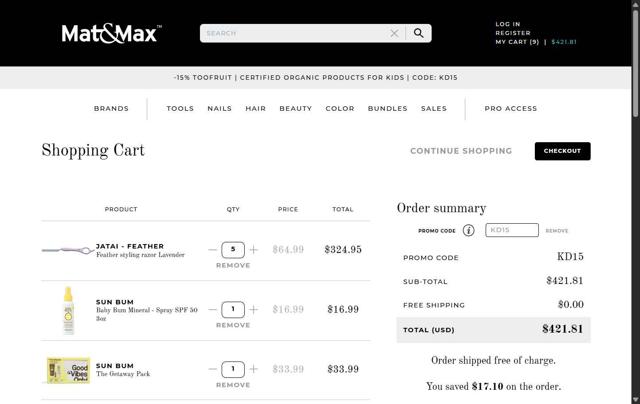Click quantity field of The Getaway Pack

[233, 369]
